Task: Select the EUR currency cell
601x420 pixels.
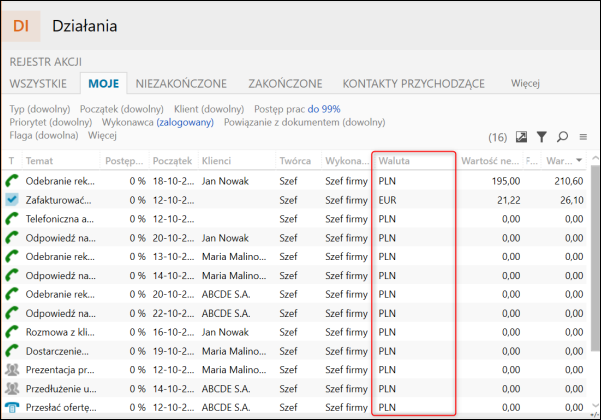Action: [387, 200]
